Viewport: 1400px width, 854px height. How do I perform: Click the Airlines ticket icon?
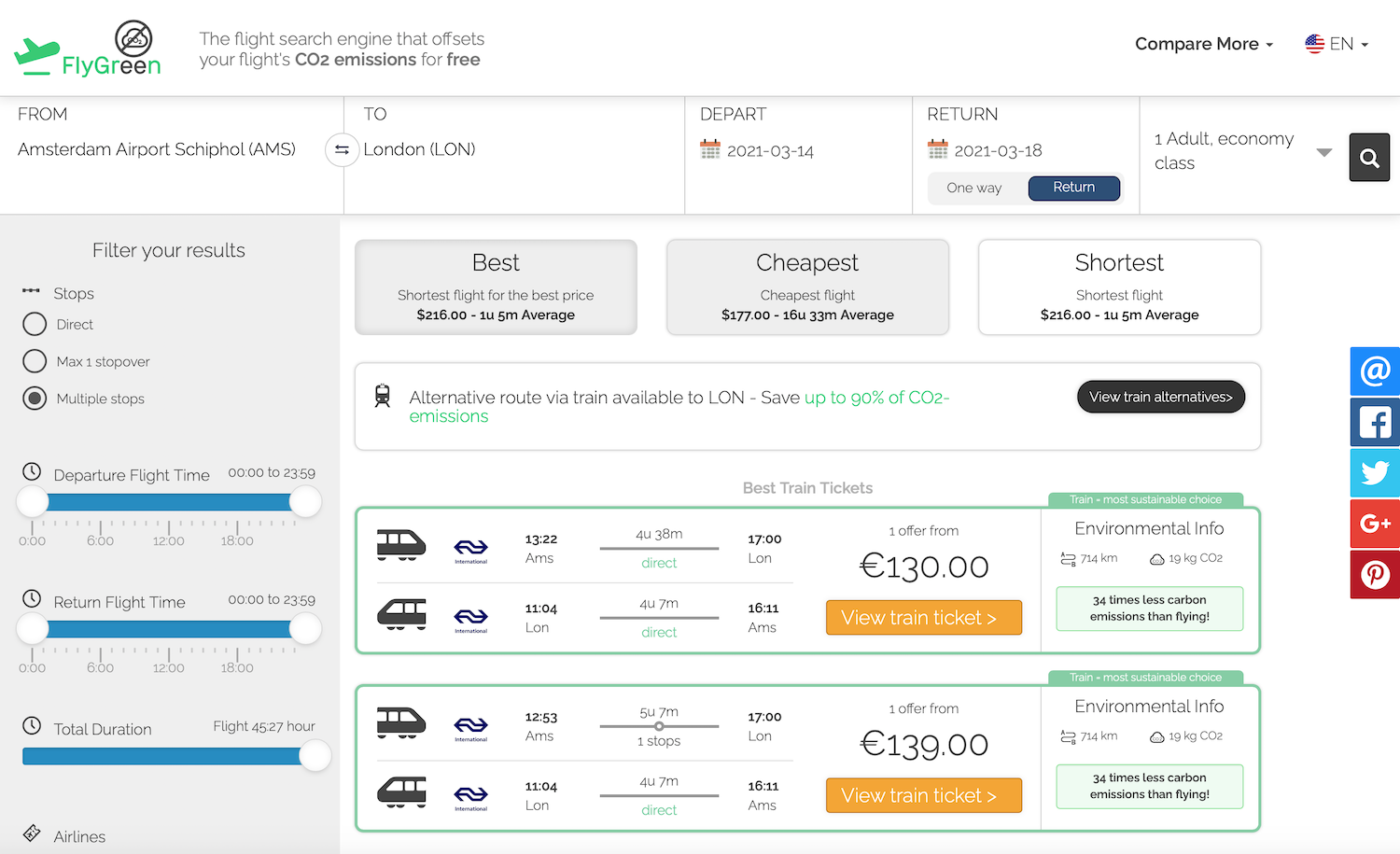[32, 833]
